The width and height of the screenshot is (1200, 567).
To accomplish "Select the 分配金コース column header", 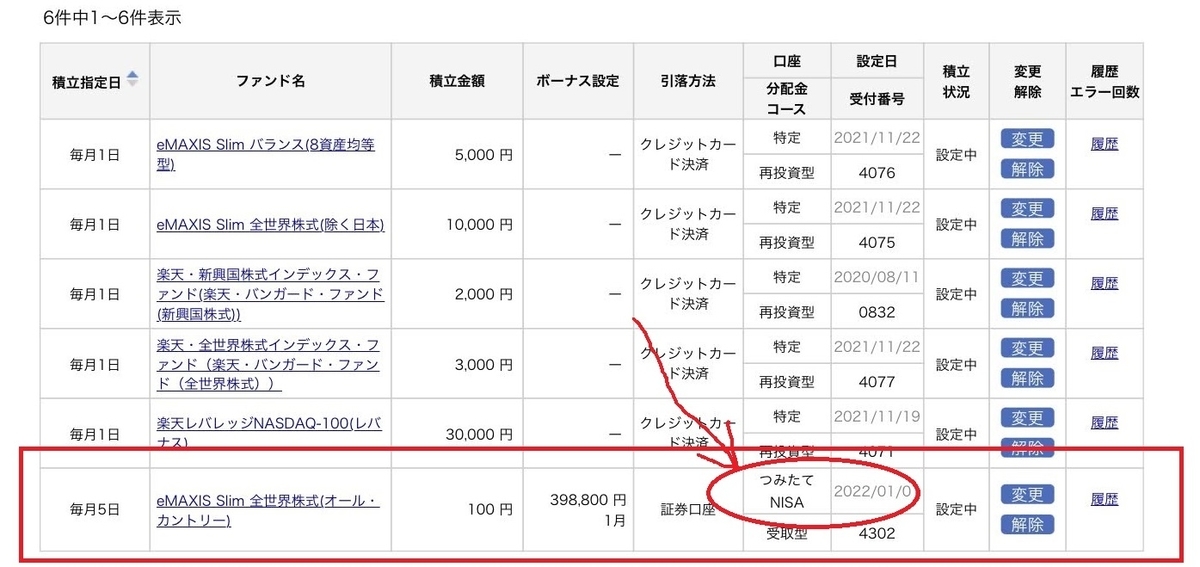I will click(786, 100).
